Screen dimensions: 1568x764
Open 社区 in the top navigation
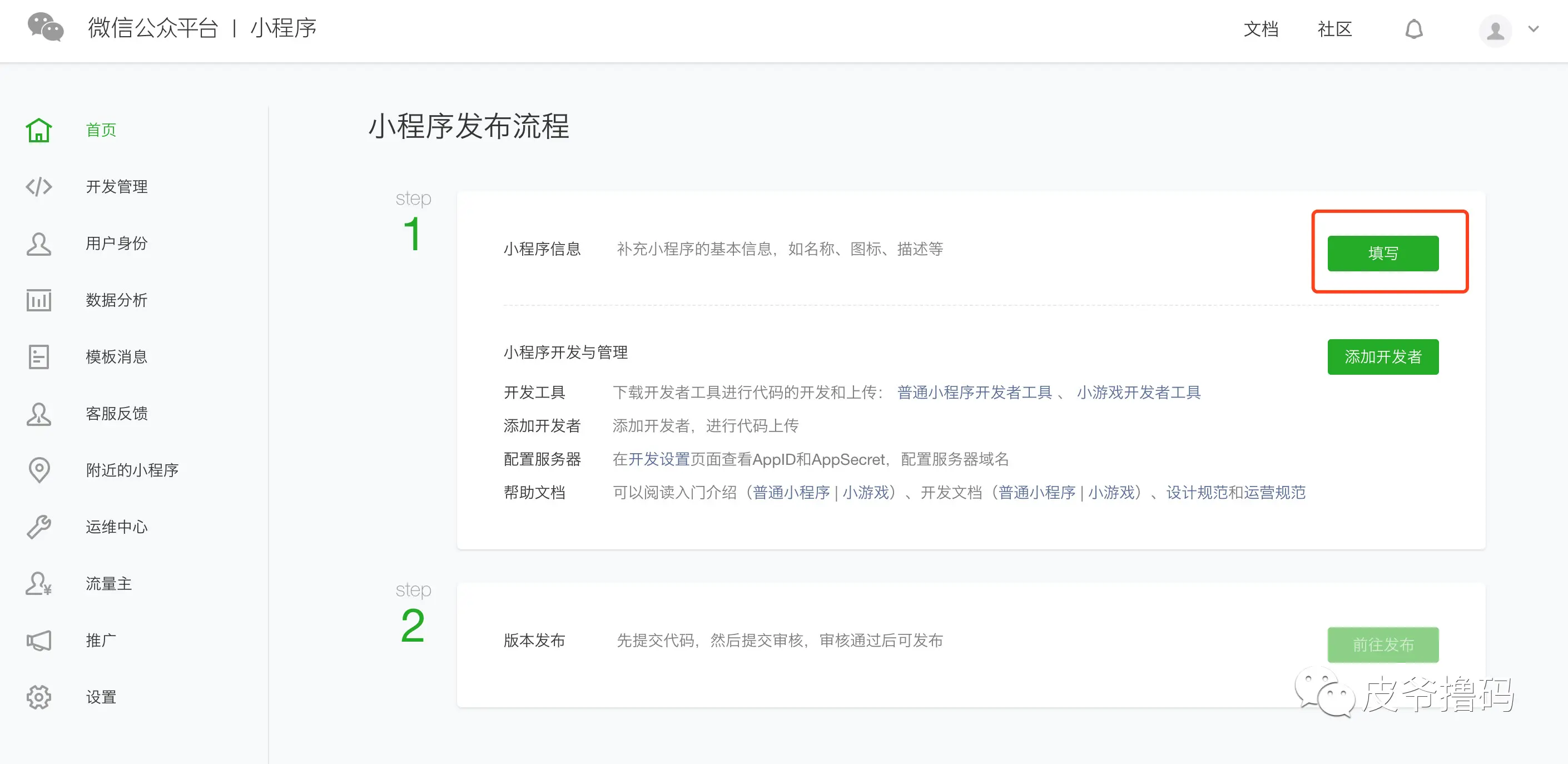click(x=1335, y=28)
